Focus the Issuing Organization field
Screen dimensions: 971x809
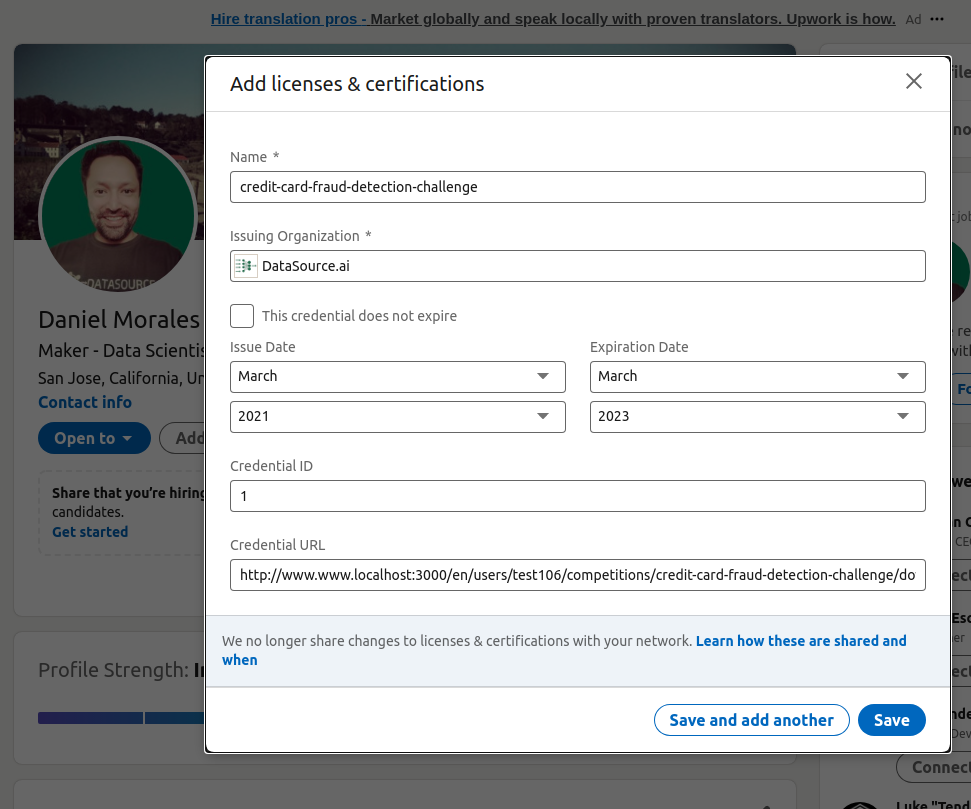(590, 266)
